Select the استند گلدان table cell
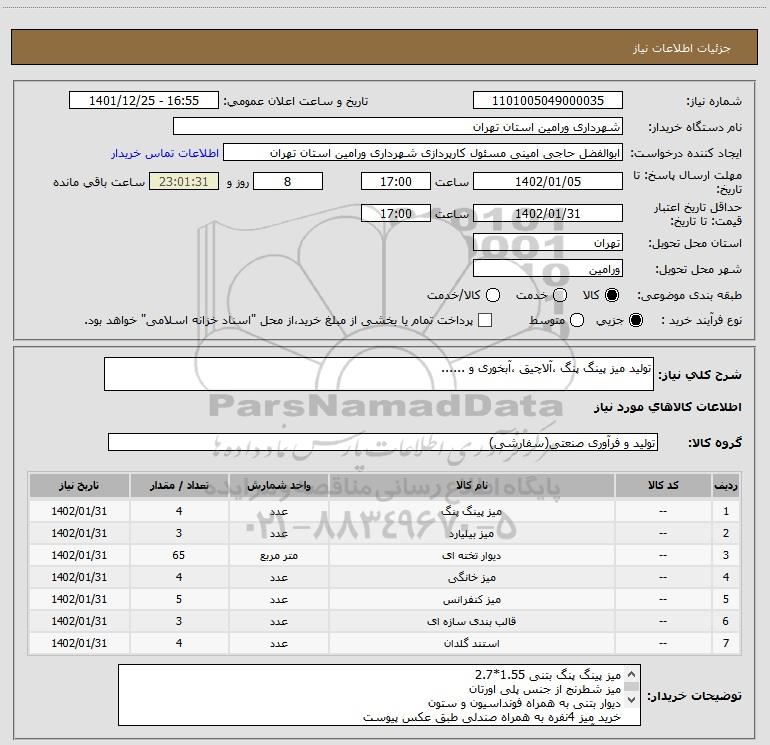The image size is (770, 745). coord(471,643)
